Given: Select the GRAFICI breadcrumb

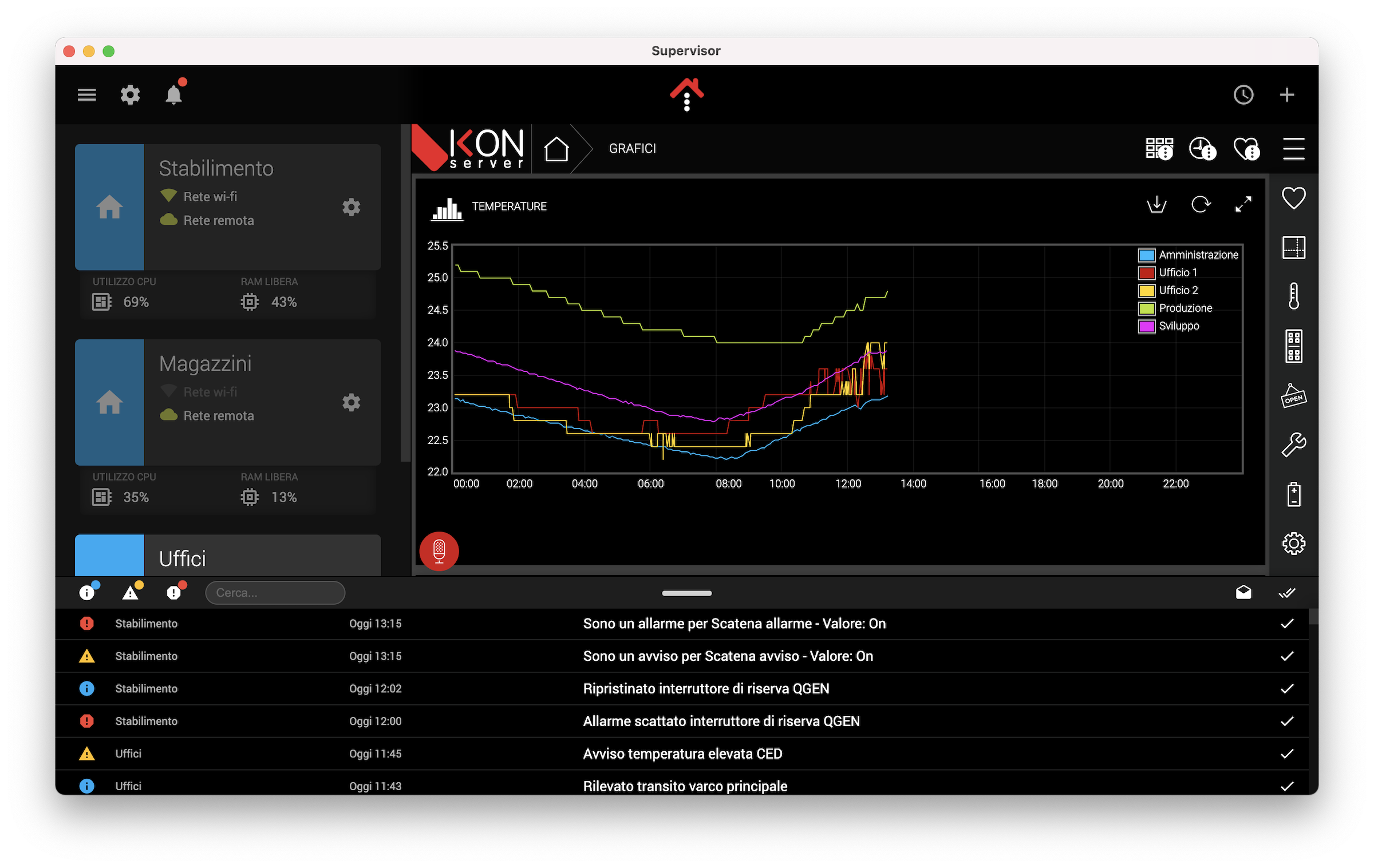Looking at the screenshot, I should pos(632,149).
